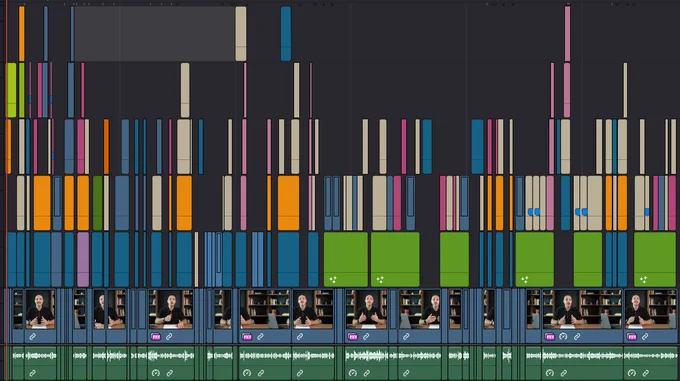Select the dark green clip among the orange clips
Screen dimensions: 680x381
pos(98,203)
